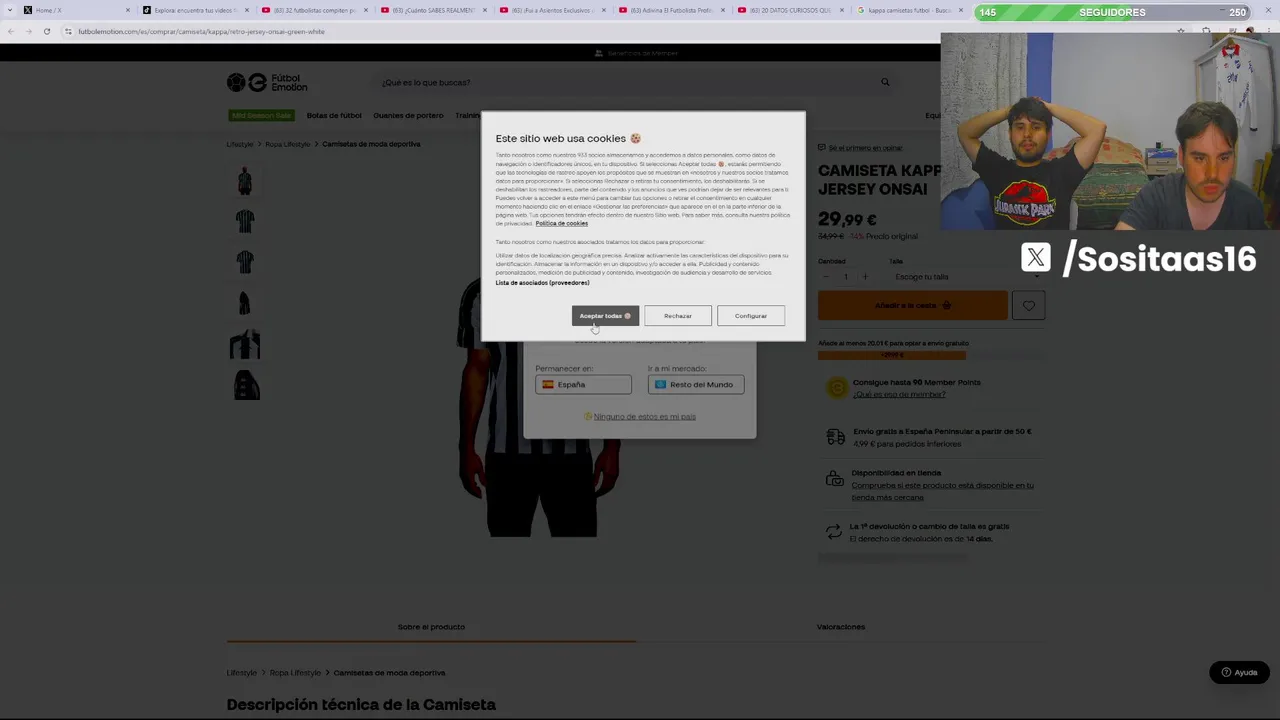Choose España in the market selector
The height and width of the screenshot is (720, 1280).
(x=583, y=384)
